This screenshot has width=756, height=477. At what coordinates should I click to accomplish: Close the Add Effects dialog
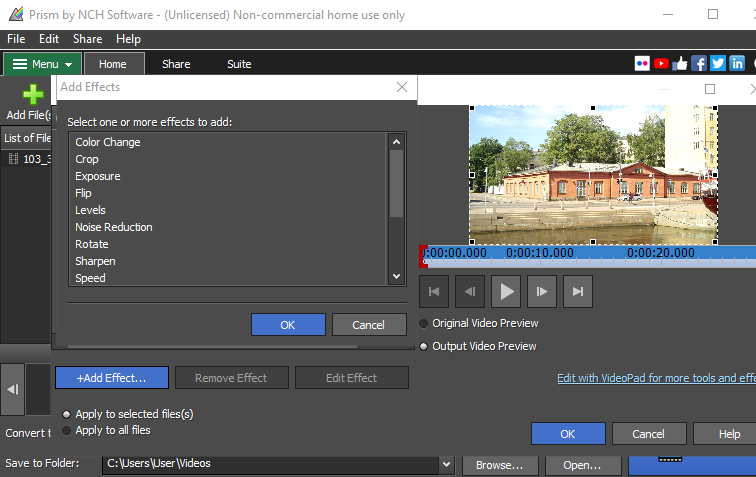click(x=402, y=87)
